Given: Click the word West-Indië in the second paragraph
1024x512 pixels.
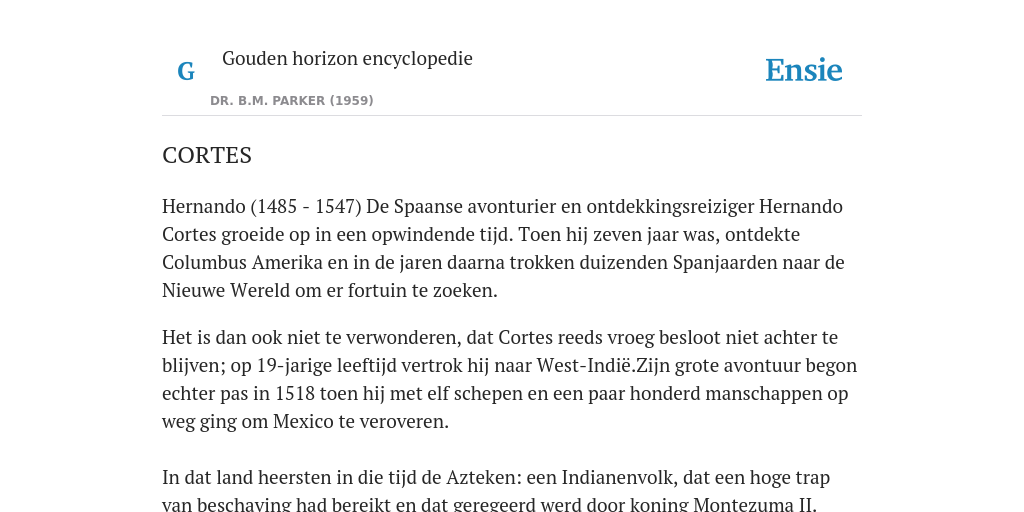Looking at the screenshot, I should 585,366.
